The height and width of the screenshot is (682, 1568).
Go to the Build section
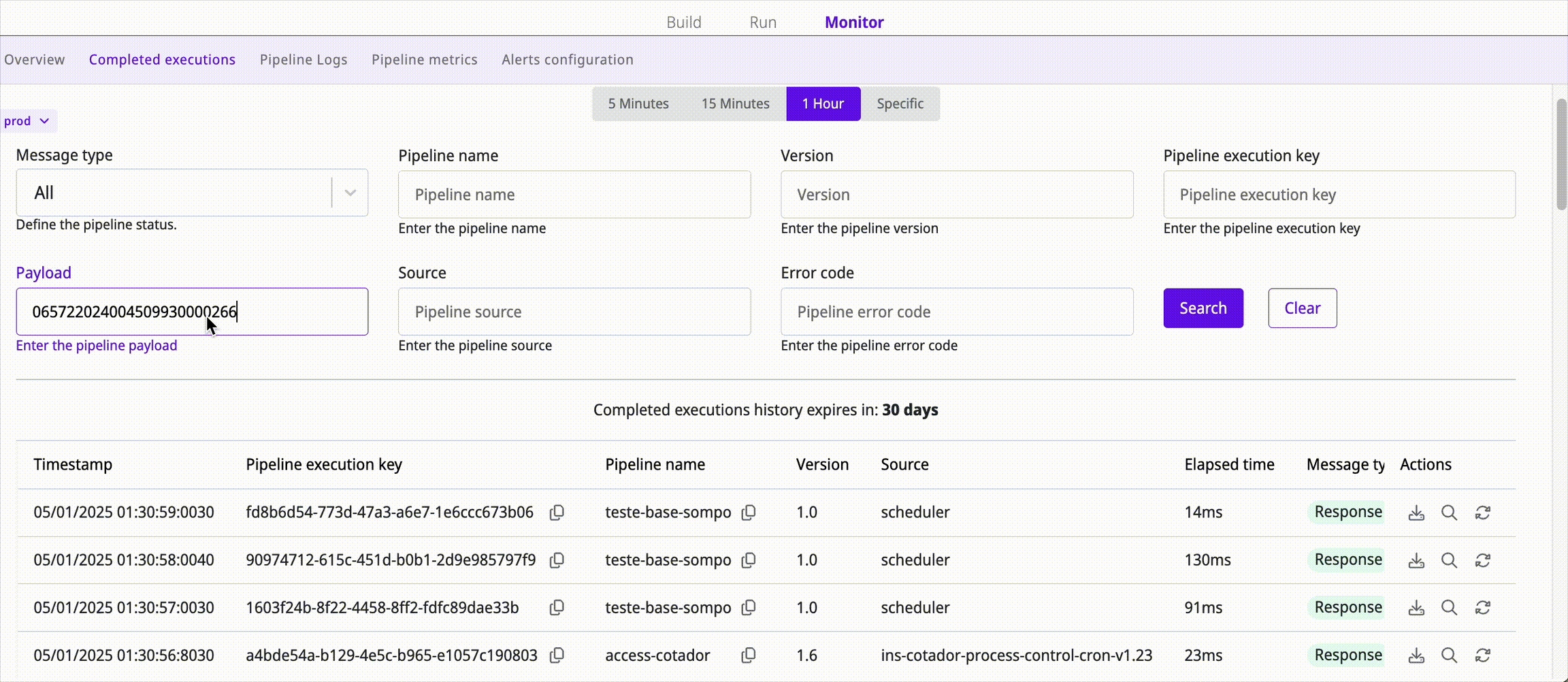tap(683, 22)
